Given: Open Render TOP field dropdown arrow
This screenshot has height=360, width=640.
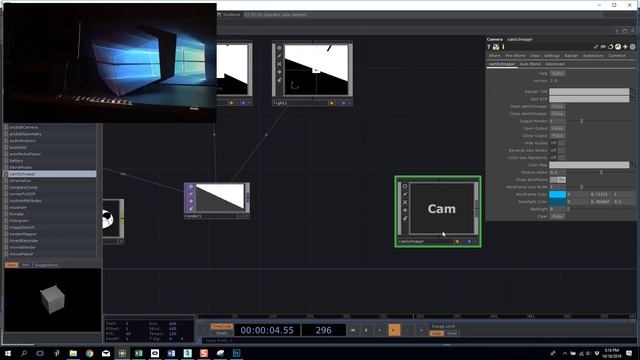Looking at the screenshot, I should tap(633, 92).
